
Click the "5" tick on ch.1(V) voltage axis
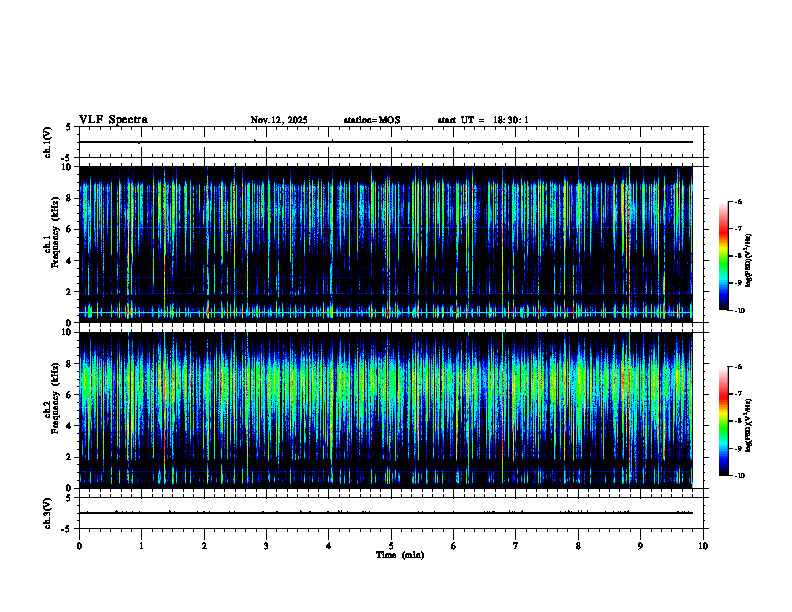[x=69, y=128]
